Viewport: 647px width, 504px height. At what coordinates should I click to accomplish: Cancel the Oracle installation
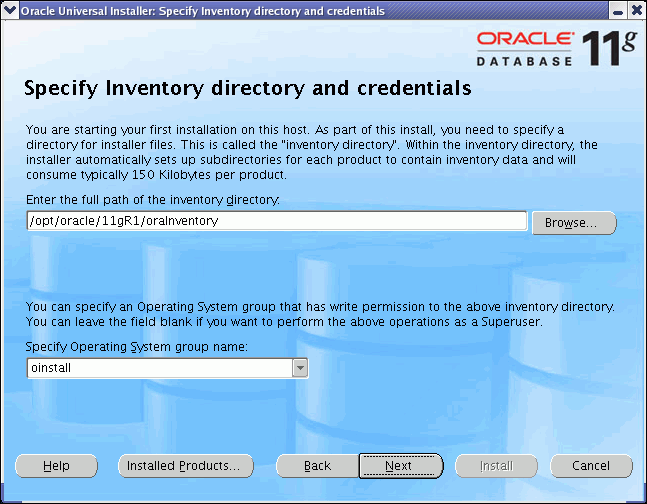(x=591, y=466)
